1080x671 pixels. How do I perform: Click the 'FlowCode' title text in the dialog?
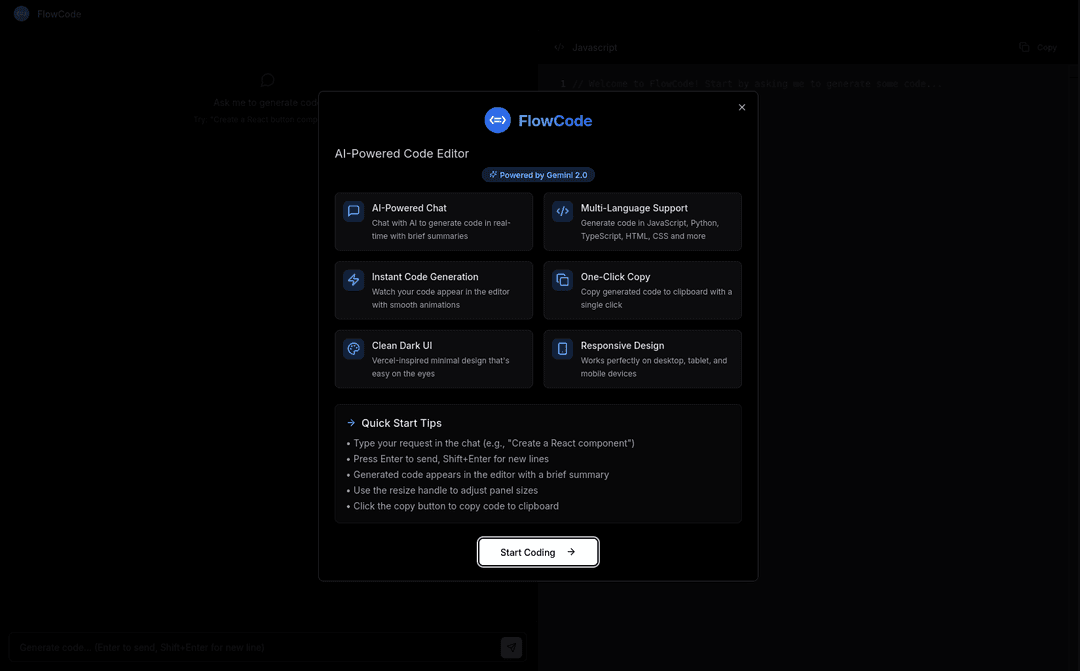555,121
